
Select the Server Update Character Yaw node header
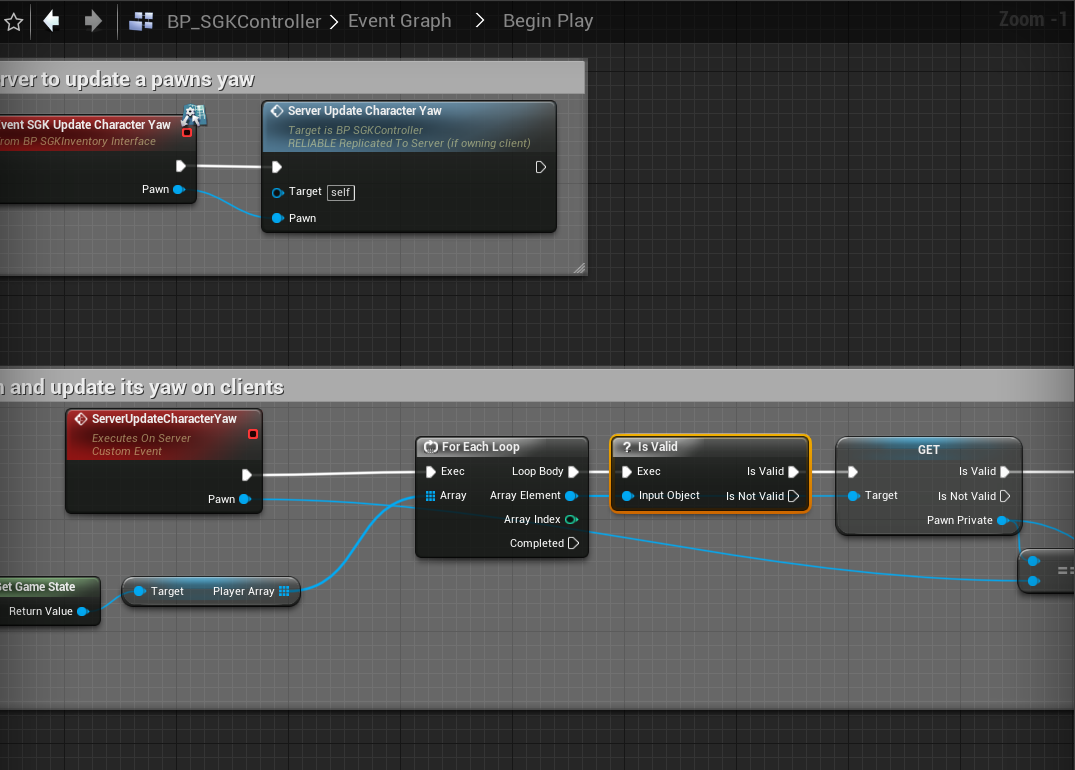[x=364, y=111]
